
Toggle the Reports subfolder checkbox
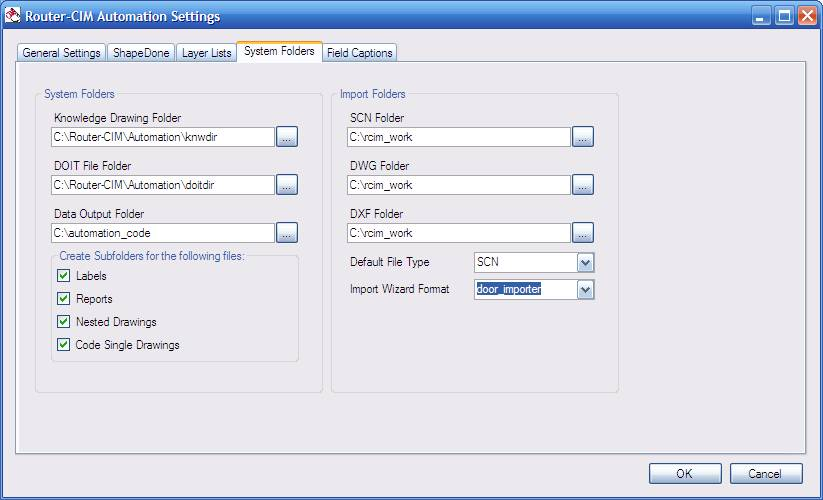click(x=64, y=299)
